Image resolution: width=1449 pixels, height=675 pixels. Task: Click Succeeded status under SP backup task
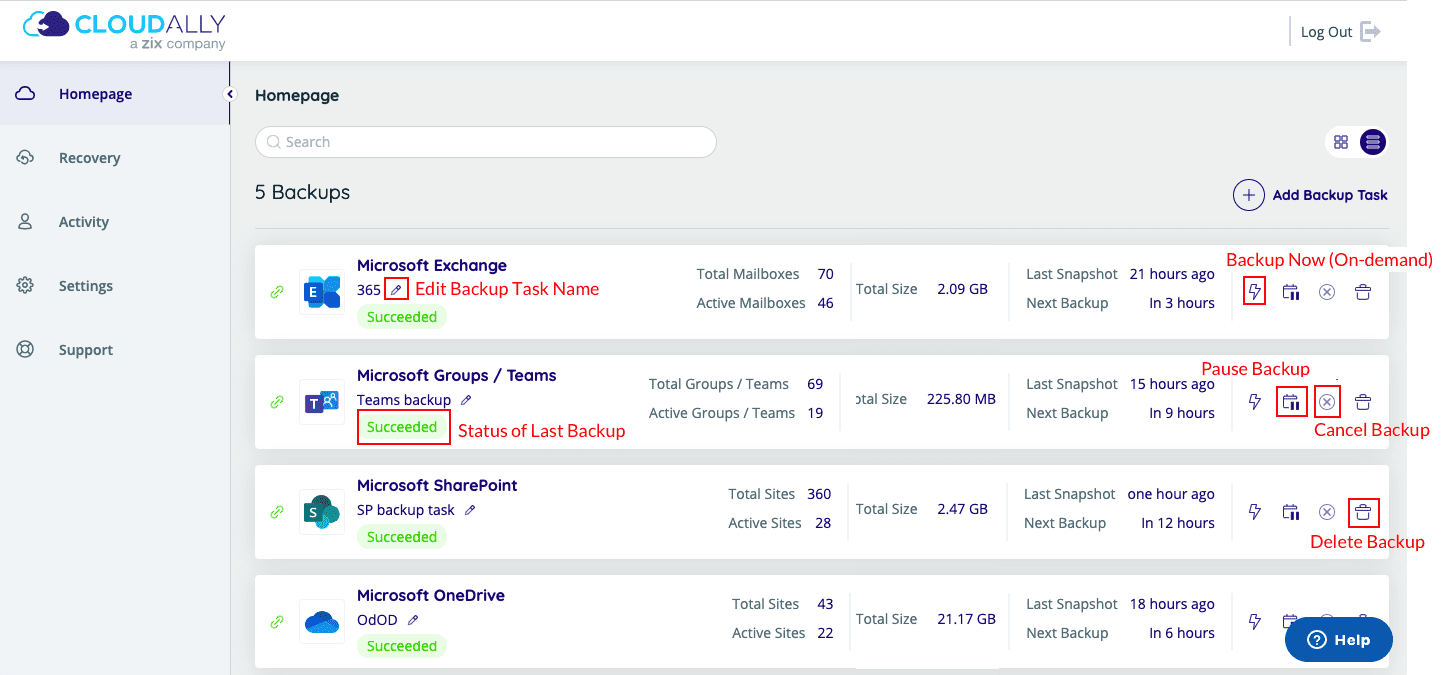[402, 537]
